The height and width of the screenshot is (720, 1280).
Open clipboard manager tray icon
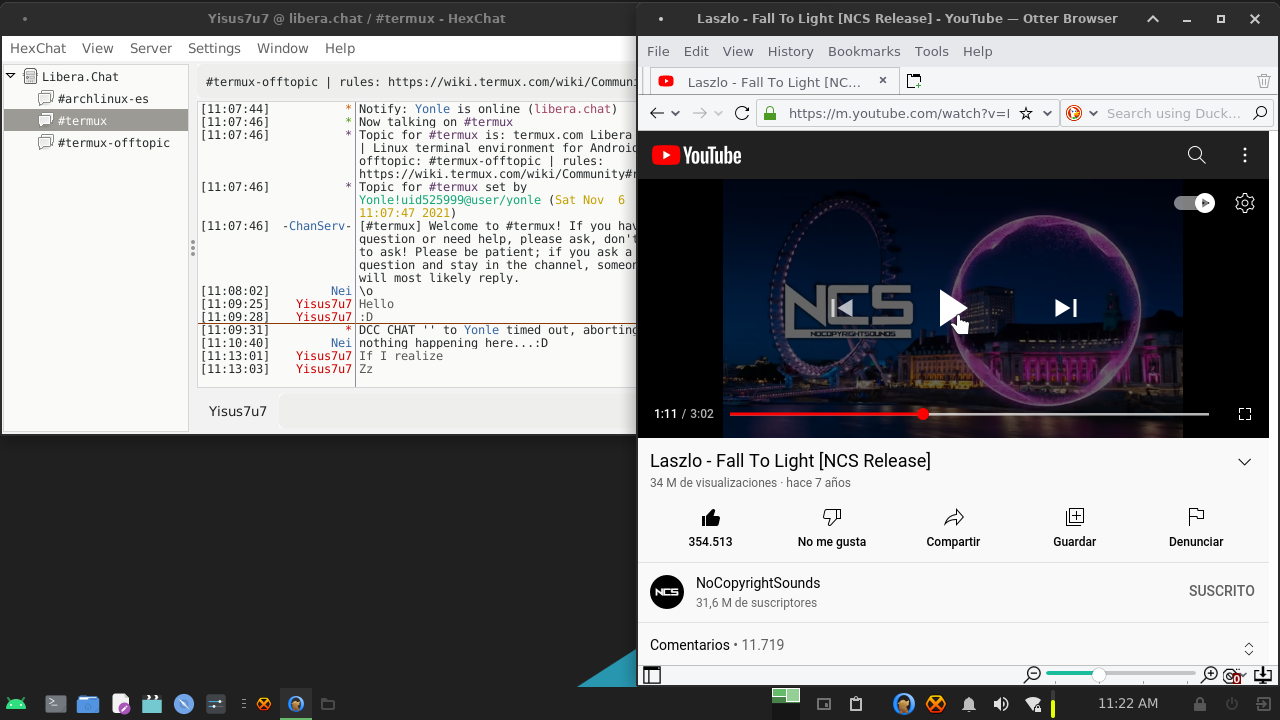click(856, 704)
